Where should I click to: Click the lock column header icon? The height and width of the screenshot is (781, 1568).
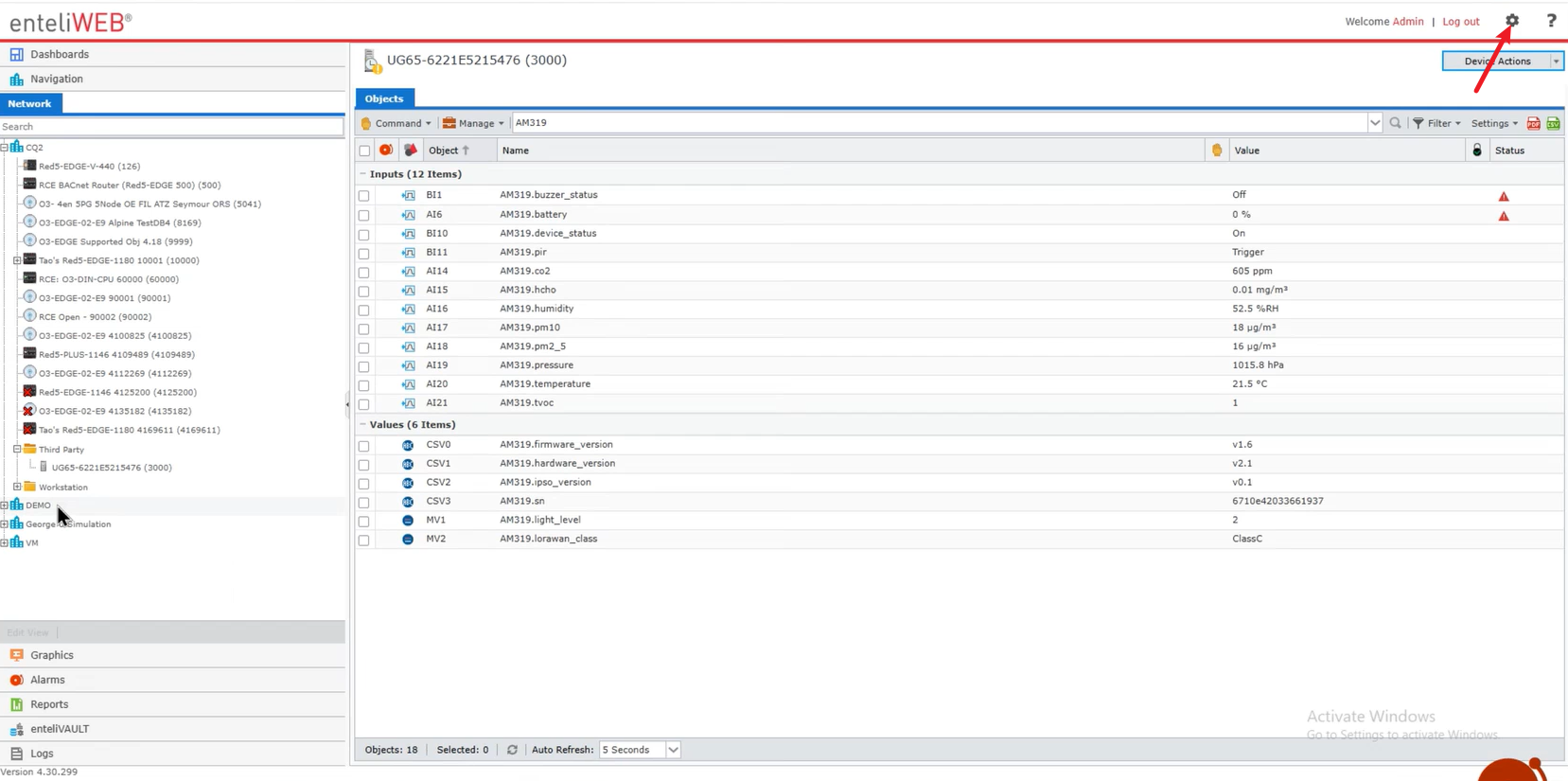pos(1477,151)
